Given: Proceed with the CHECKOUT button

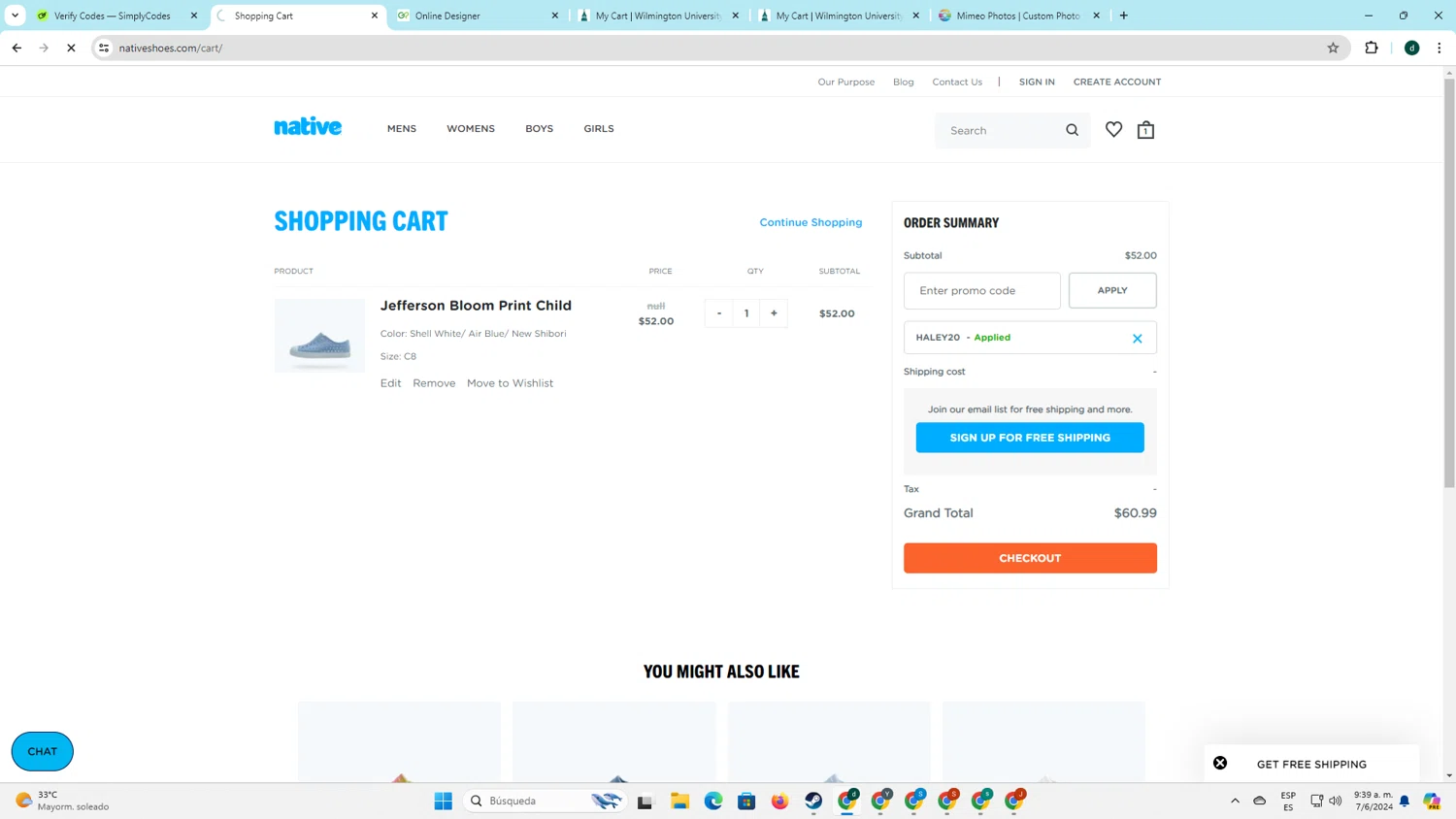Looking at the screenshot, I should [1030, 558].
